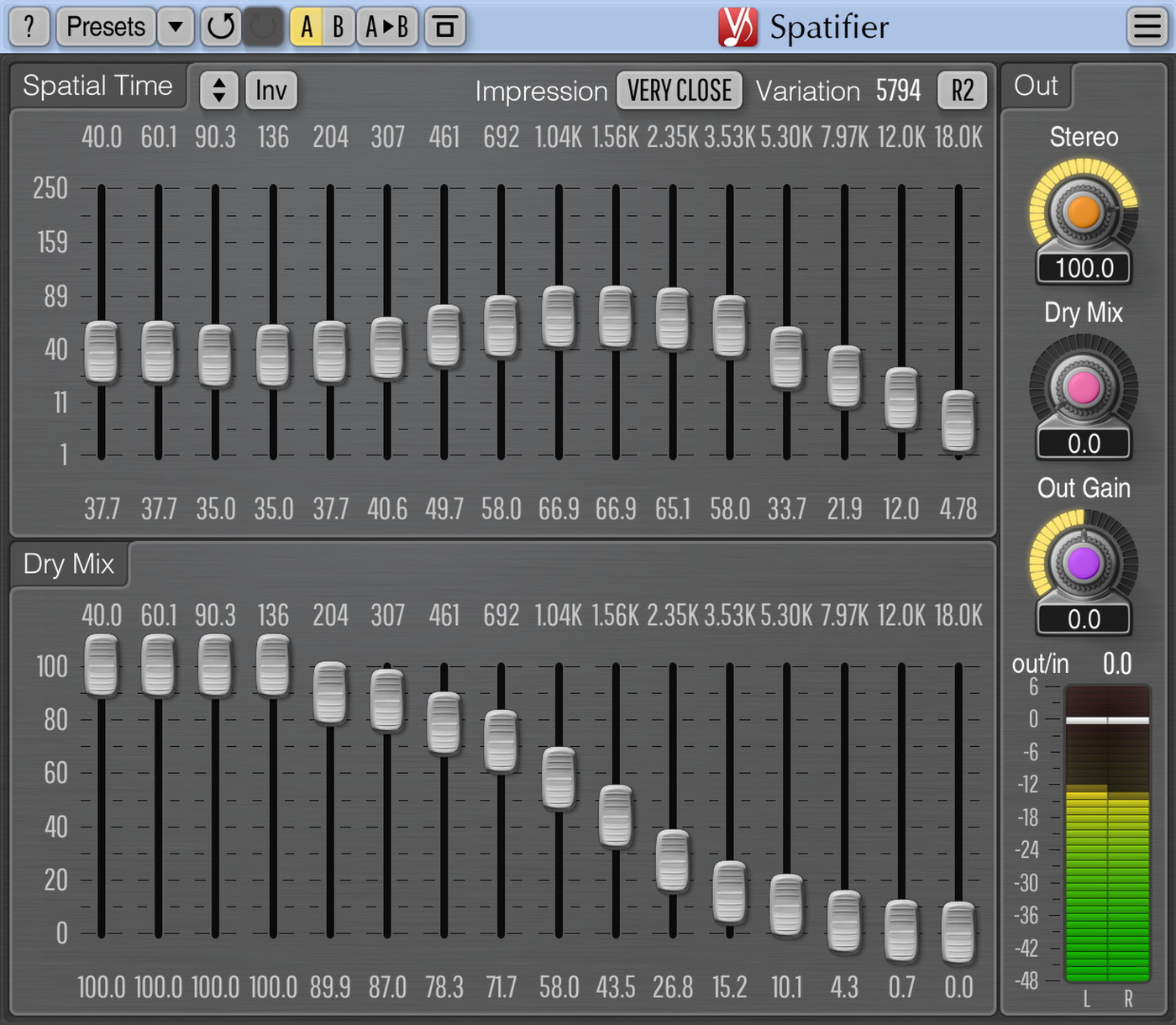This screenshot has height=1025, width=1176.
Task: Open the Presets browser button
Action: click(x=105, y=27)
